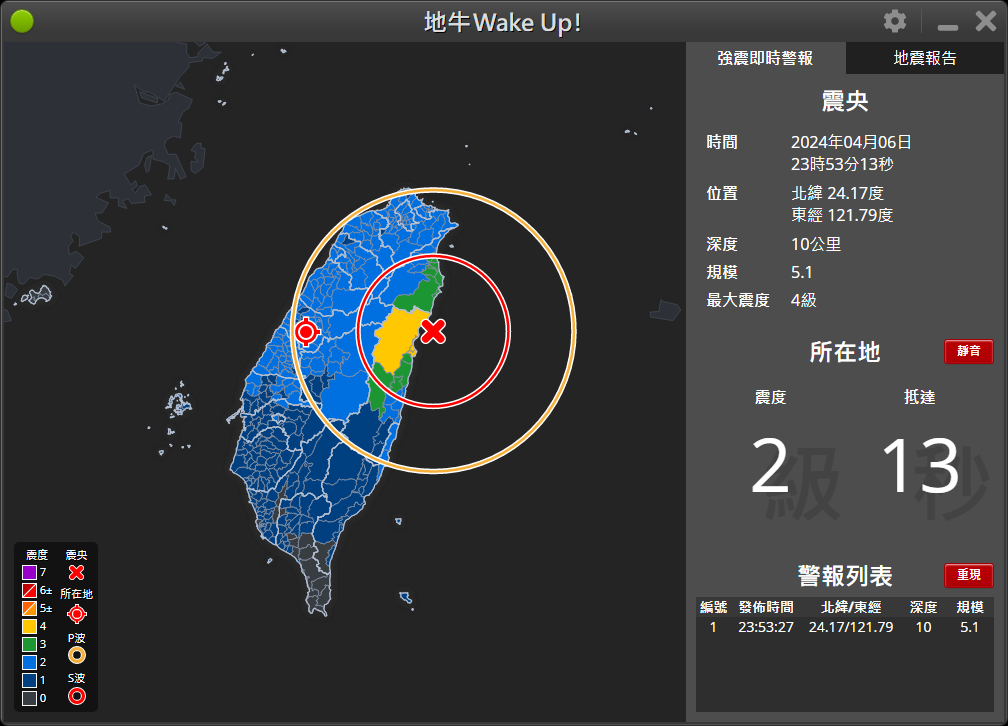Click the 發佈時間 column header
This screenshot has width=1008, height=726.
click(x=766, y=607)
